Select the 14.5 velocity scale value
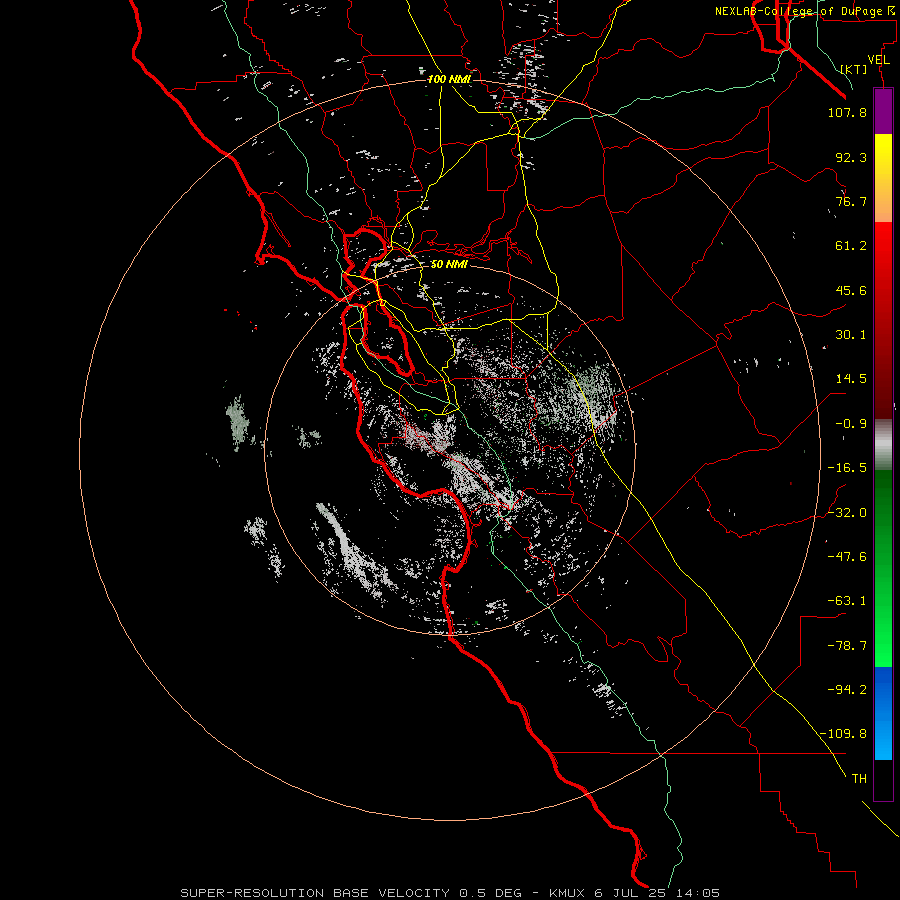The width and height of the screenshot is (900, 900). click(851, 379)
